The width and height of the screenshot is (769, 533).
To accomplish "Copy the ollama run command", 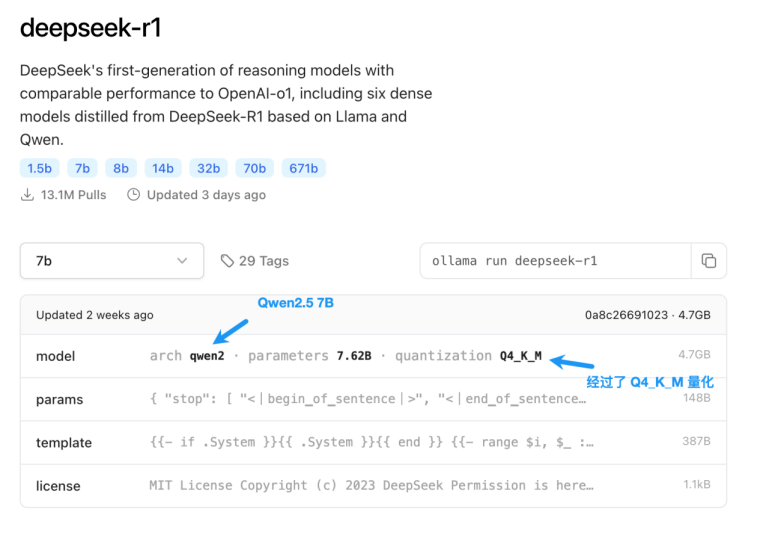I will click(708, 261).
